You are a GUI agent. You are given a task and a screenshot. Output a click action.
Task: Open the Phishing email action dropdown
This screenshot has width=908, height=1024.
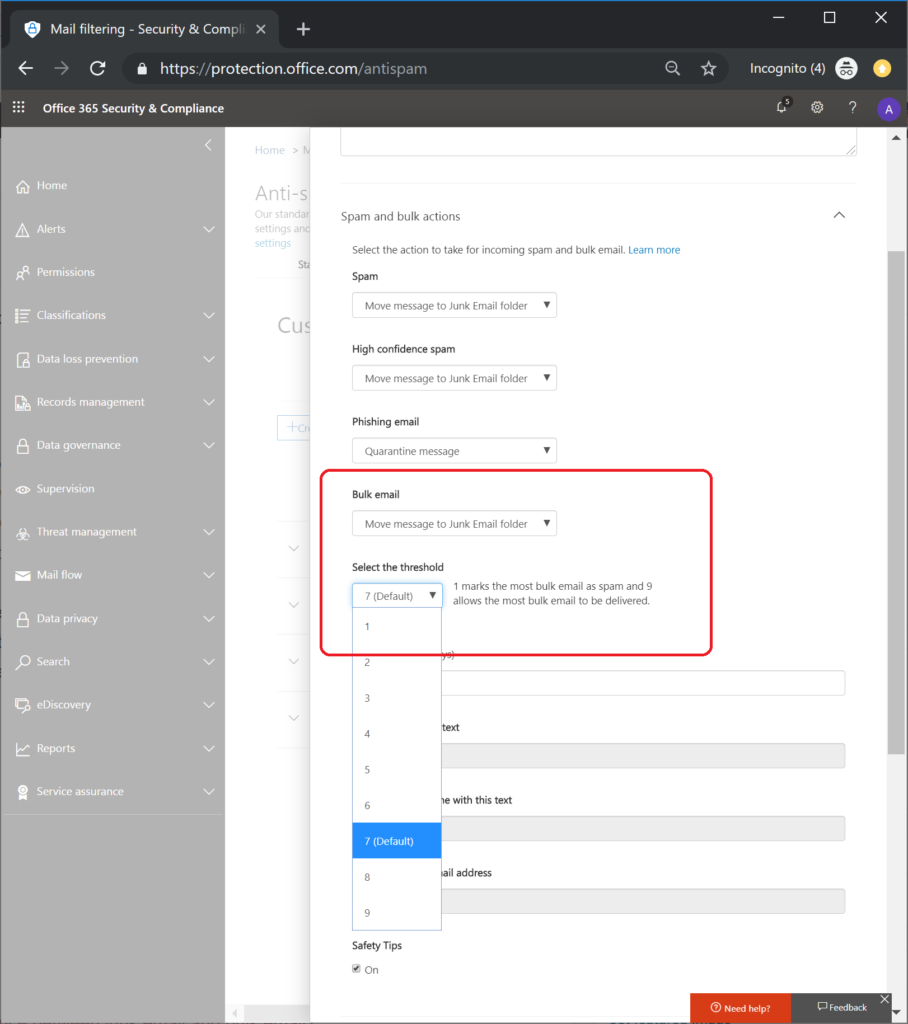click(x=454, y=451)
